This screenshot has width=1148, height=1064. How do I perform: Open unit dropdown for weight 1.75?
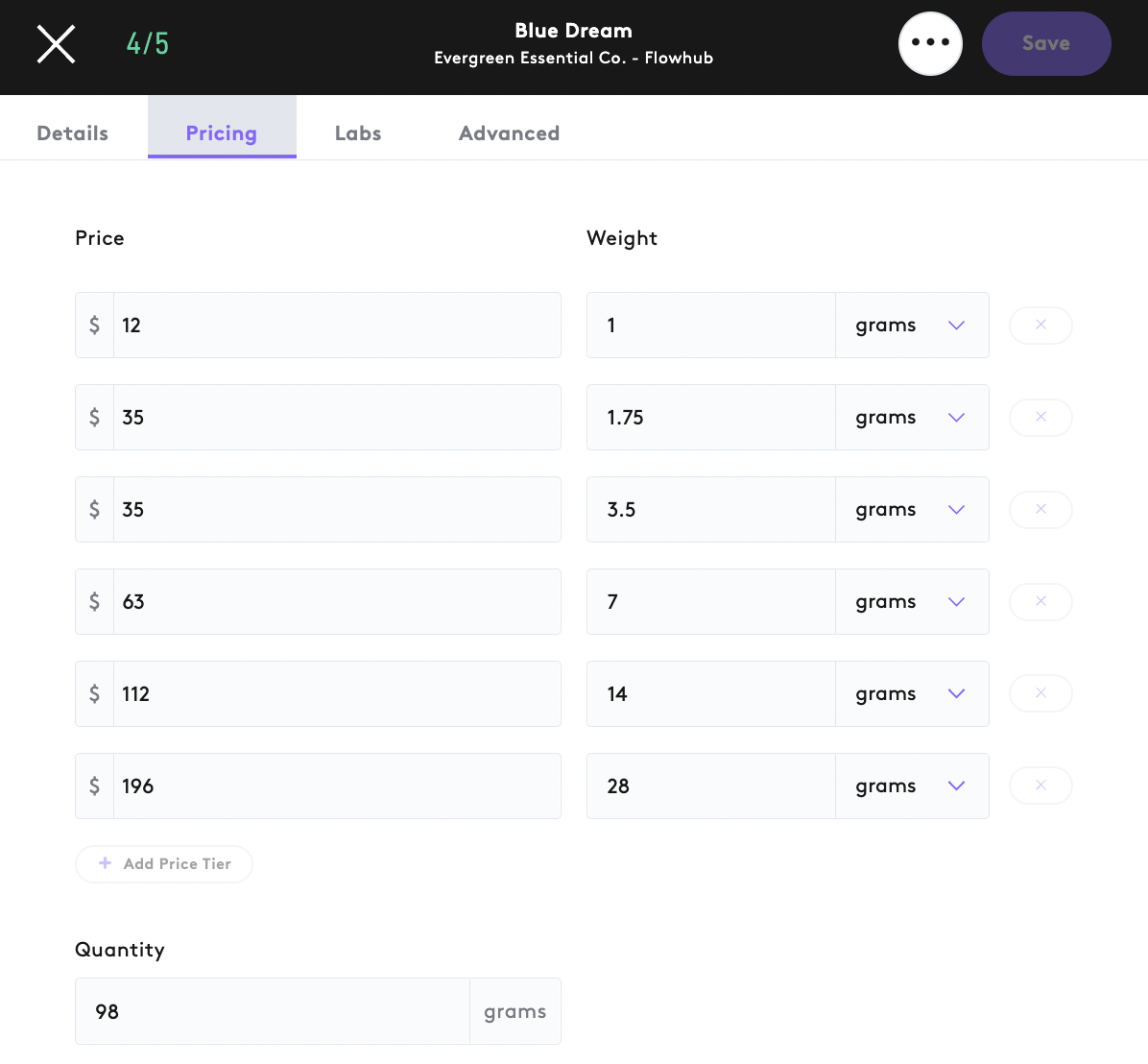(912, 418)
